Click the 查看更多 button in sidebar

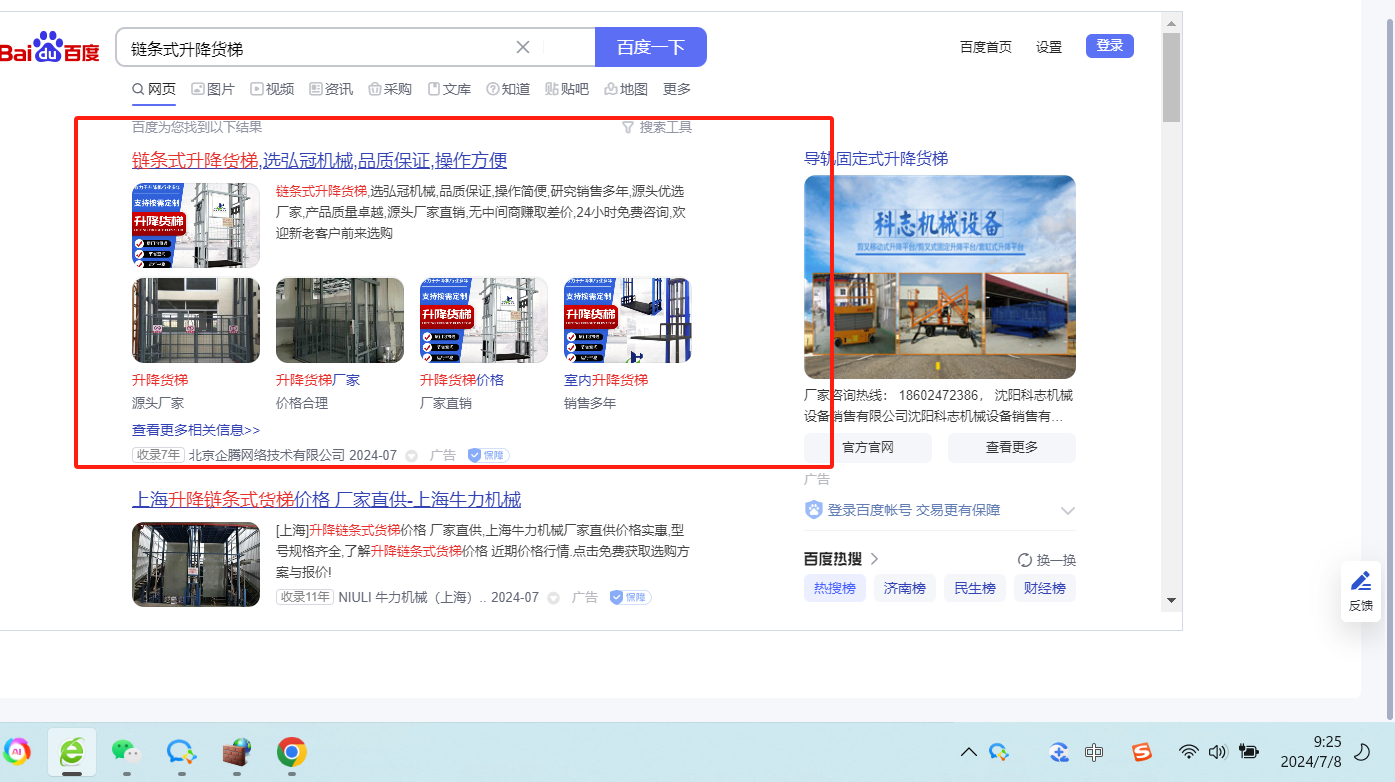1012,447
